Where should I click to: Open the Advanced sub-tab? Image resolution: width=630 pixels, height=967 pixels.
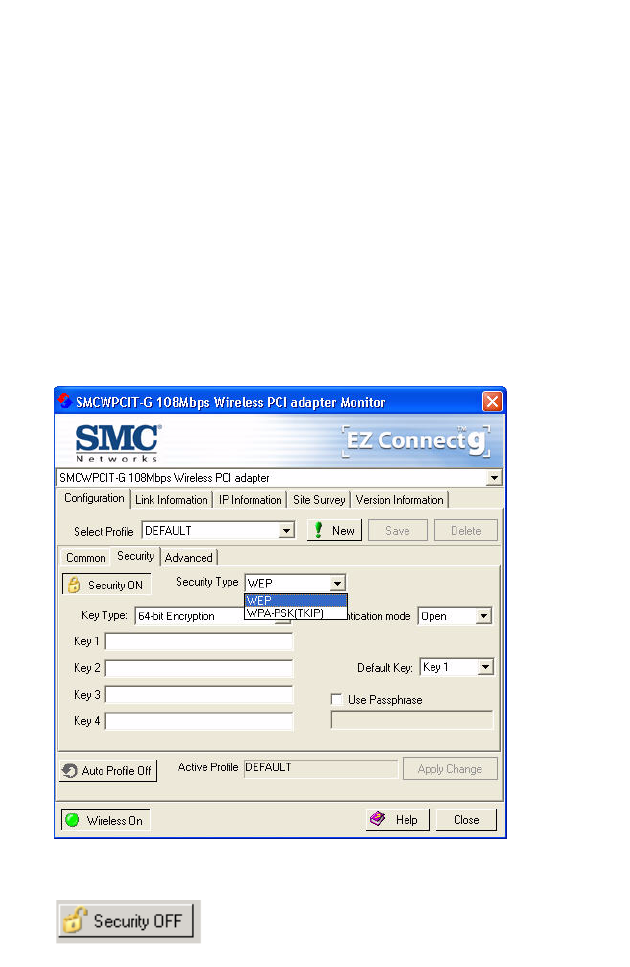189,558
